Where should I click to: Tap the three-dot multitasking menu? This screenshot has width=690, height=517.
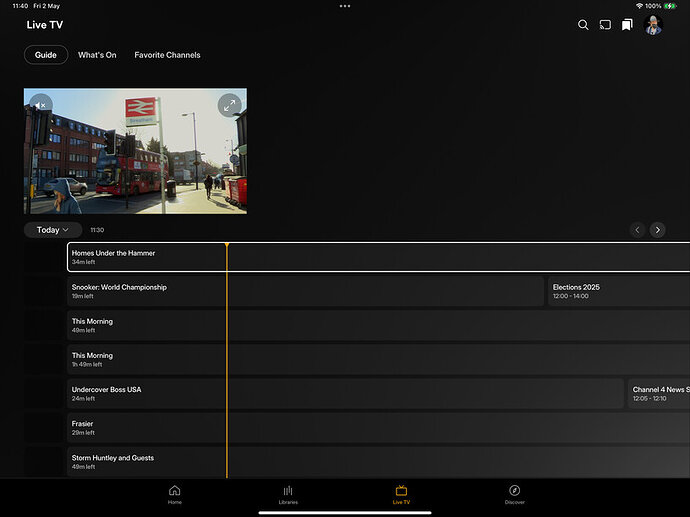[345, 6]
